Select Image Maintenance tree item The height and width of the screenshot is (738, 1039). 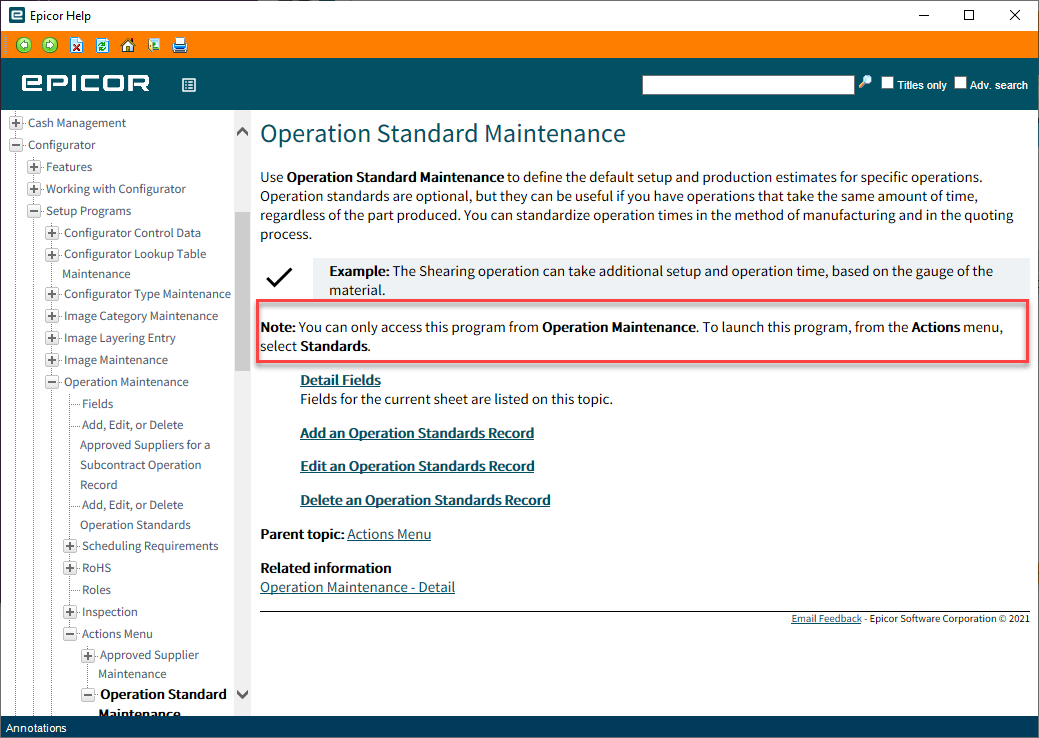(x=116, y=360)
